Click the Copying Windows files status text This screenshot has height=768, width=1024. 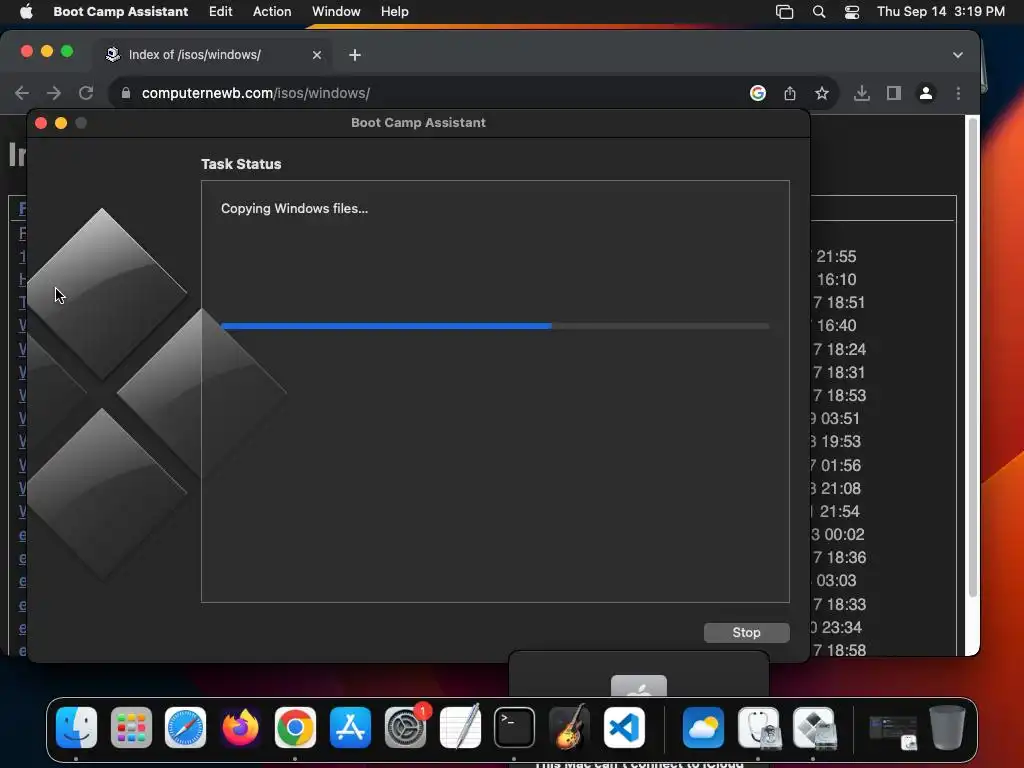point(295,208)
